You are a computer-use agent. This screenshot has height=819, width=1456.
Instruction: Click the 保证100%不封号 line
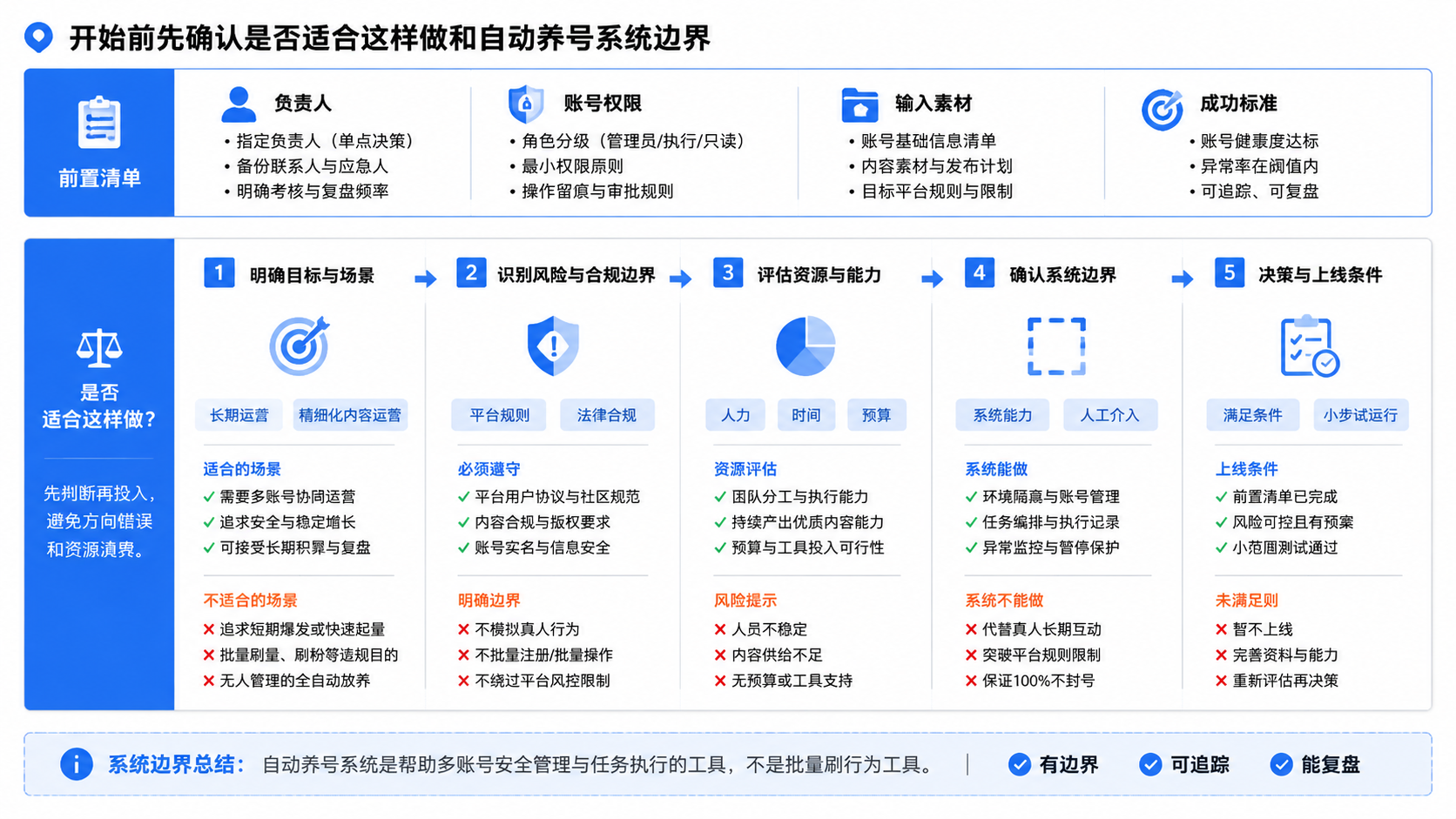[x=1029, y=681]
